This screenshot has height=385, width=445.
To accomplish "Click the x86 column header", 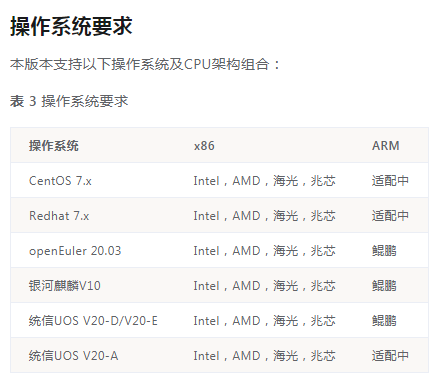I will click(204, 146).
